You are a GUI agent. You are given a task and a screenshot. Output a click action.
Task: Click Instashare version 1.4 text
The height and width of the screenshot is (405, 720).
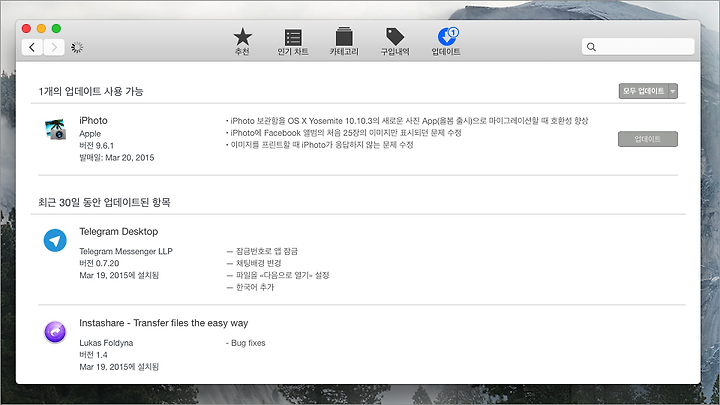click(x=93, y=355)
